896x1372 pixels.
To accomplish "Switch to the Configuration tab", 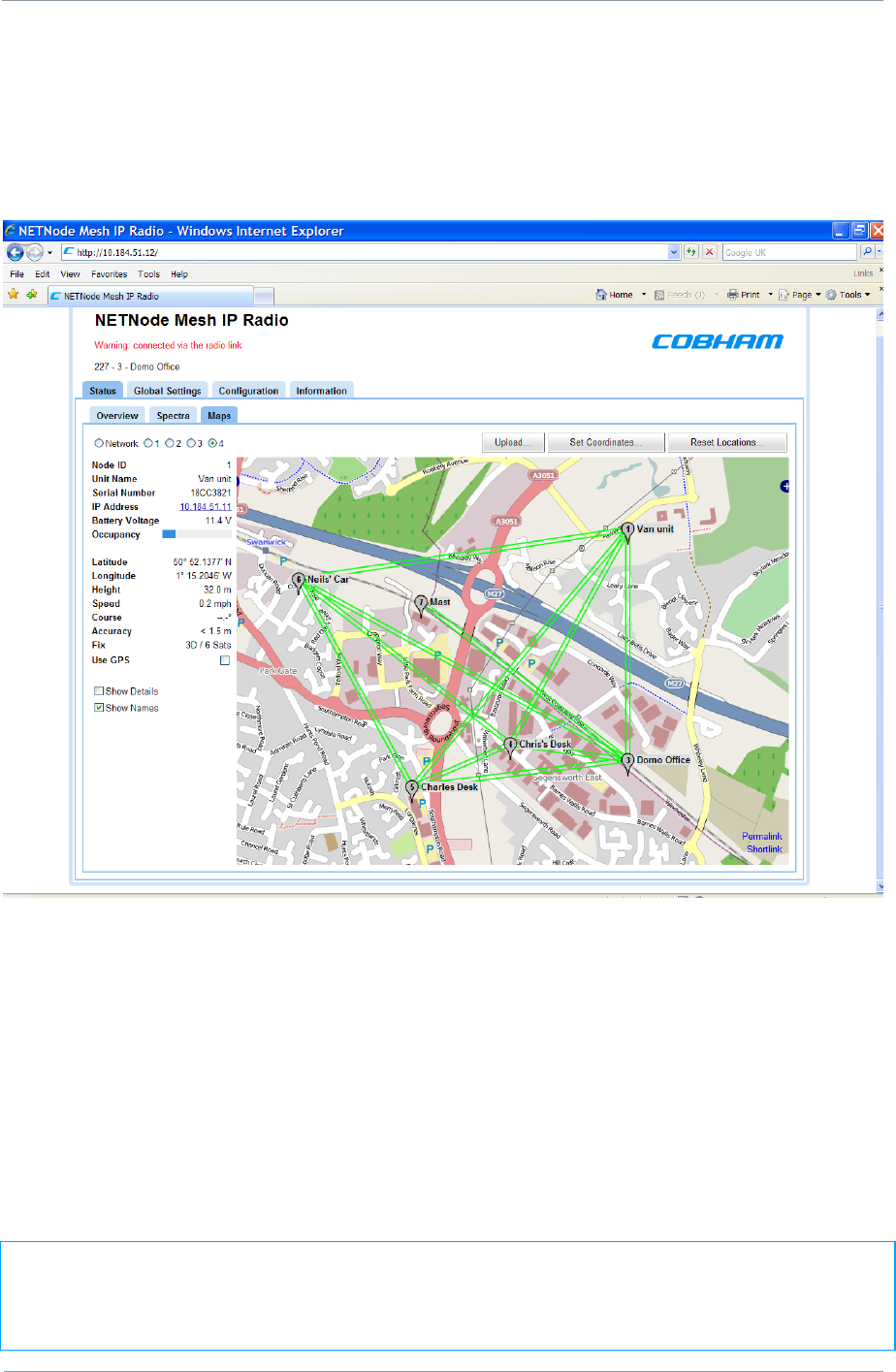I will (248, 391).
